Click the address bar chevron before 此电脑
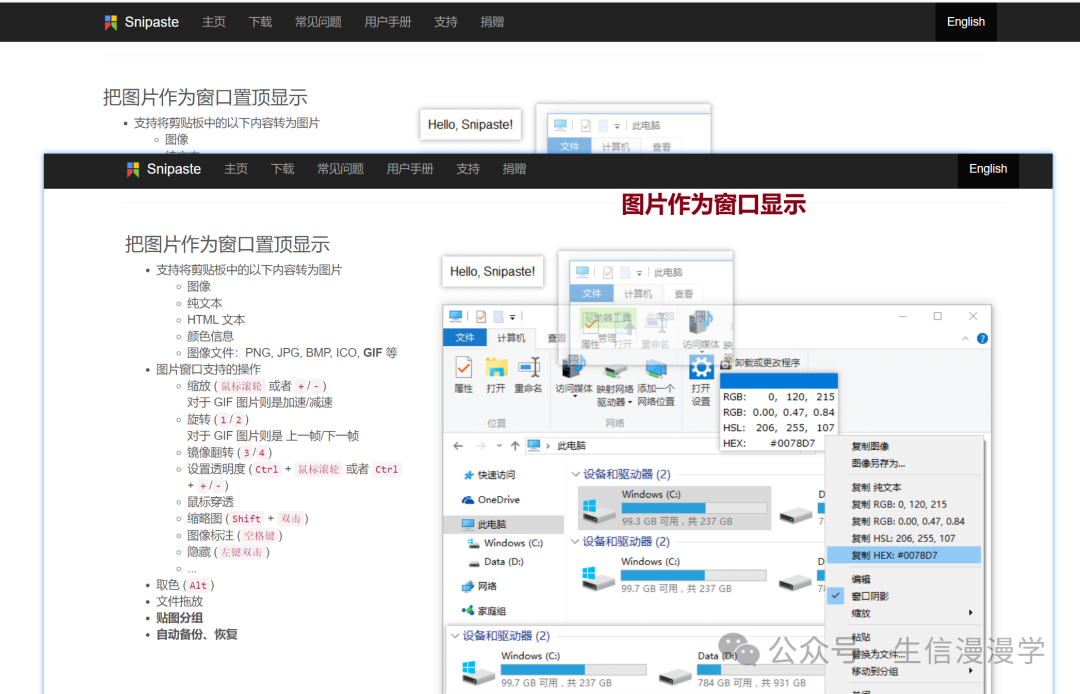The height and width of the screenshot is (694, 1080). [x=548, y=446]
